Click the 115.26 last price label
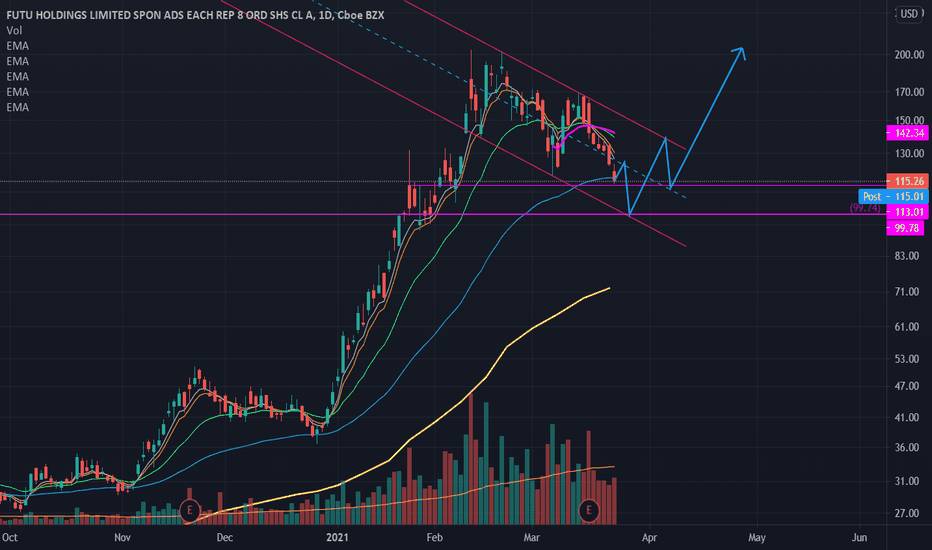This screenshot has width=932, height=550. click(907, 181)
